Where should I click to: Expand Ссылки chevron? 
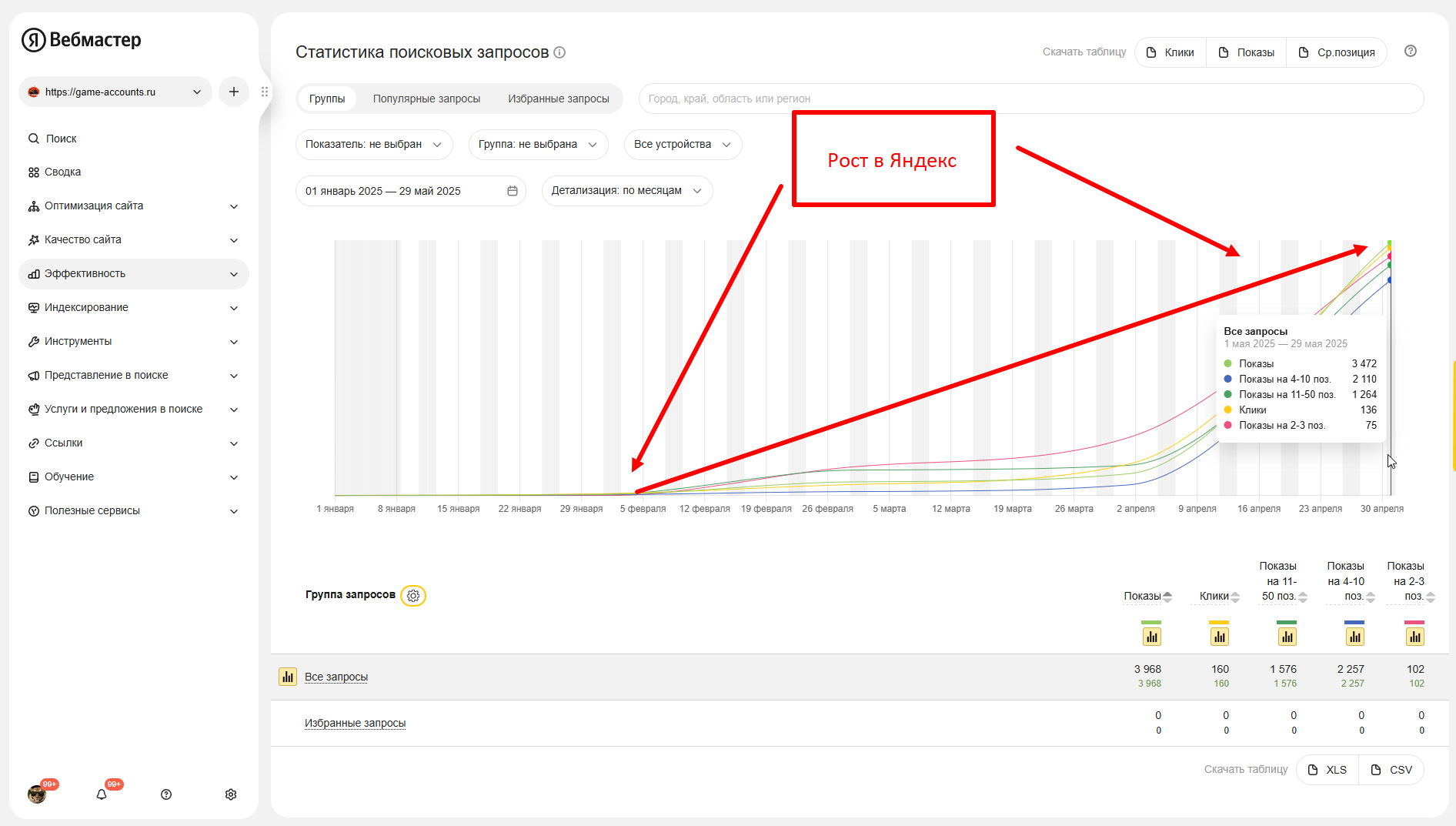click(x=234, y=443)
